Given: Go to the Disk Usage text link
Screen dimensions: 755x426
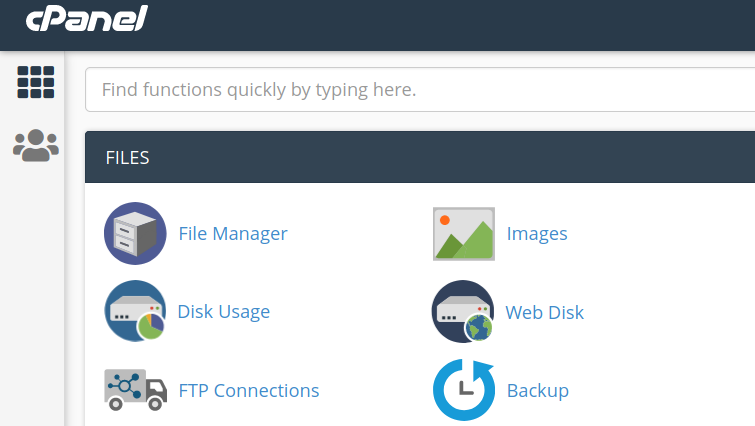Looking at the screenshot, I should [224, 312].
